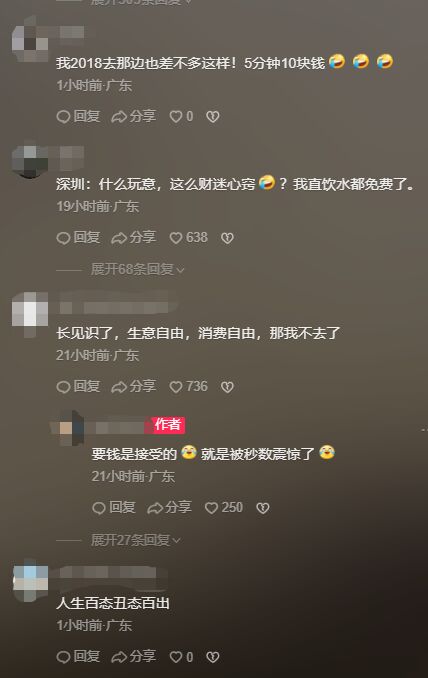Viewport: 428px width, 678px height.
Task: Share the author's reply
Action: pyautogui.click(x=169, y=508)
